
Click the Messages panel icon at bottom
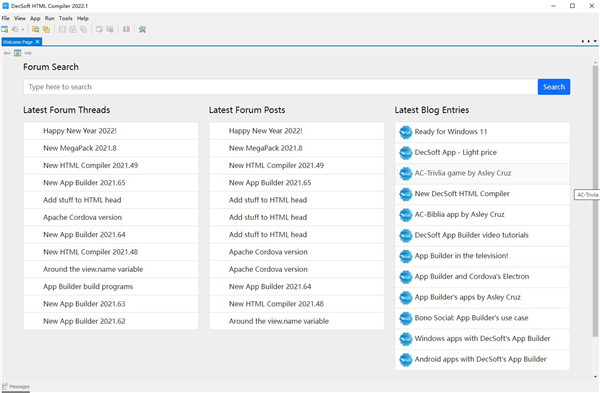pos(5,386)
